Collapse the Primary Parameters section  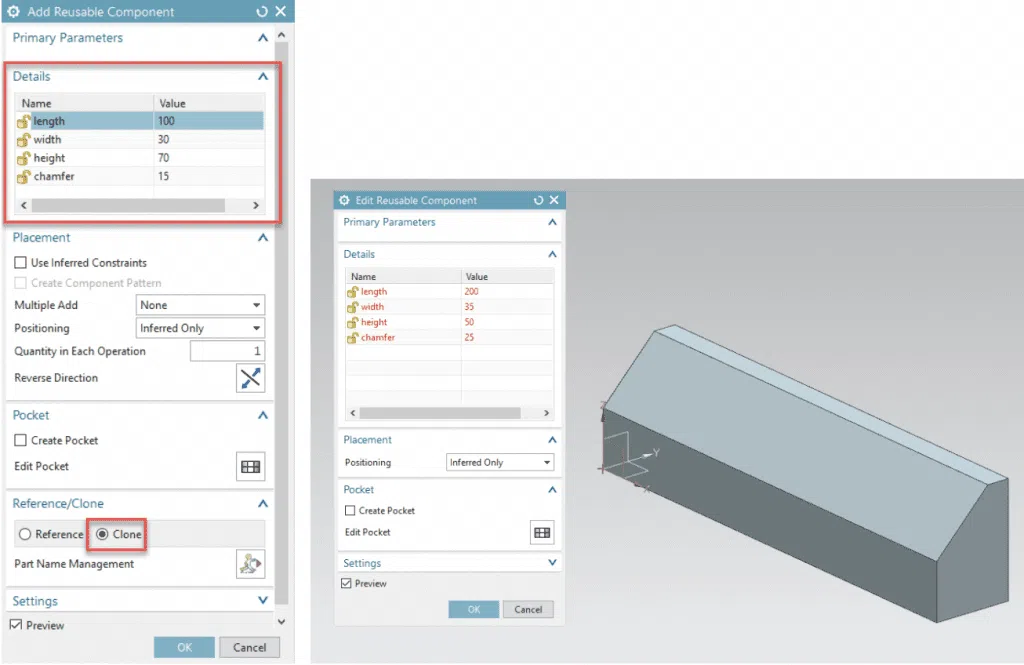click(x=263, y=38)
